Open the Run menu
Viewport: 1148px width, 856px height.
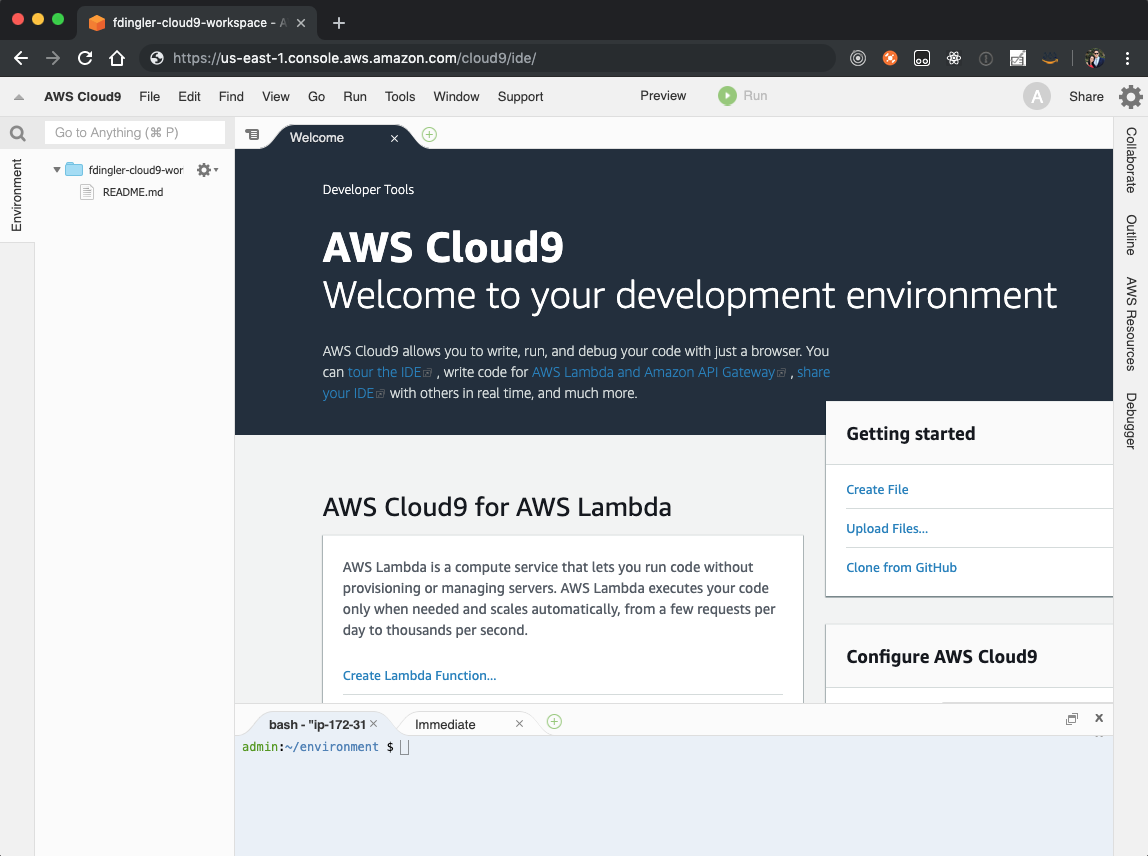[x=354, y=97]
